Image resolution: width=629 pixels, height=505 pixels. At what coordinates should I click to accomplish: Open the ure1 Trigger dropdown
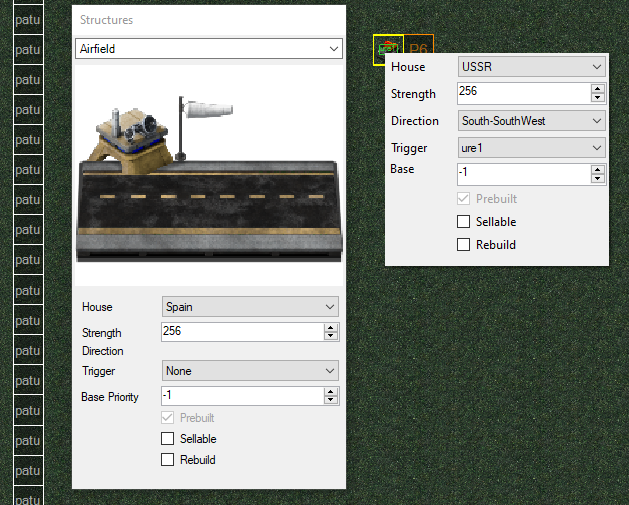[x=532, y=148]
